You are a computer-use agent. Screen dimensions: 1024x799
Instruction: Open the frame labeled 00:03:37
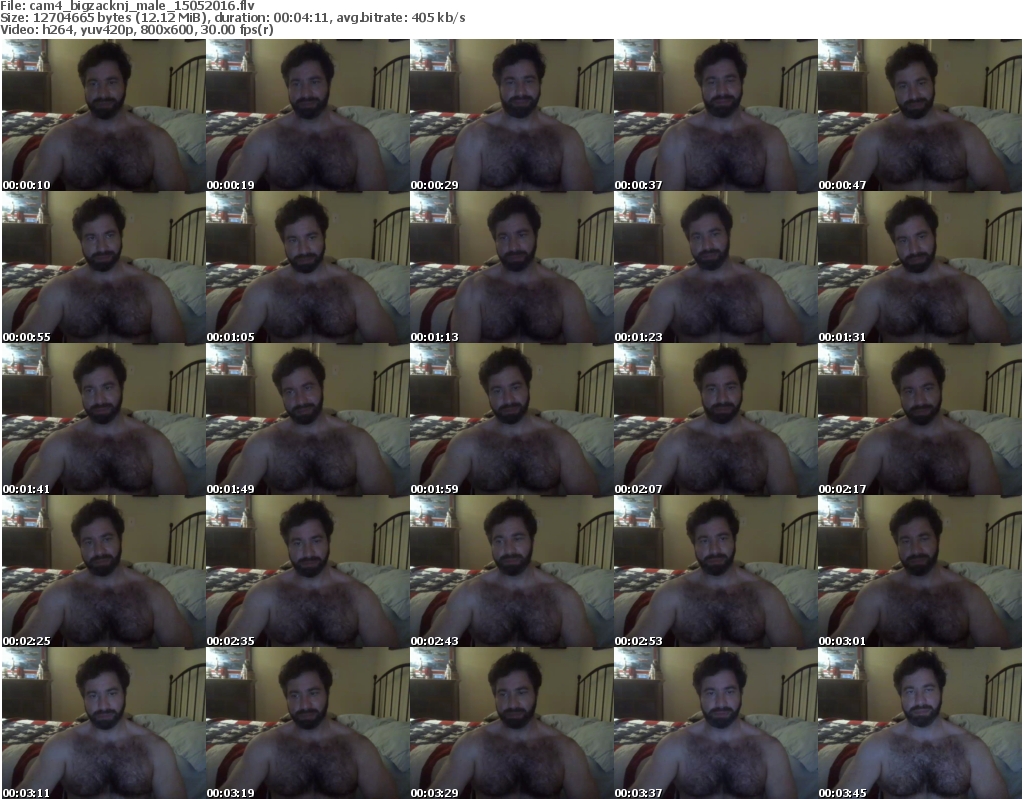716,723
